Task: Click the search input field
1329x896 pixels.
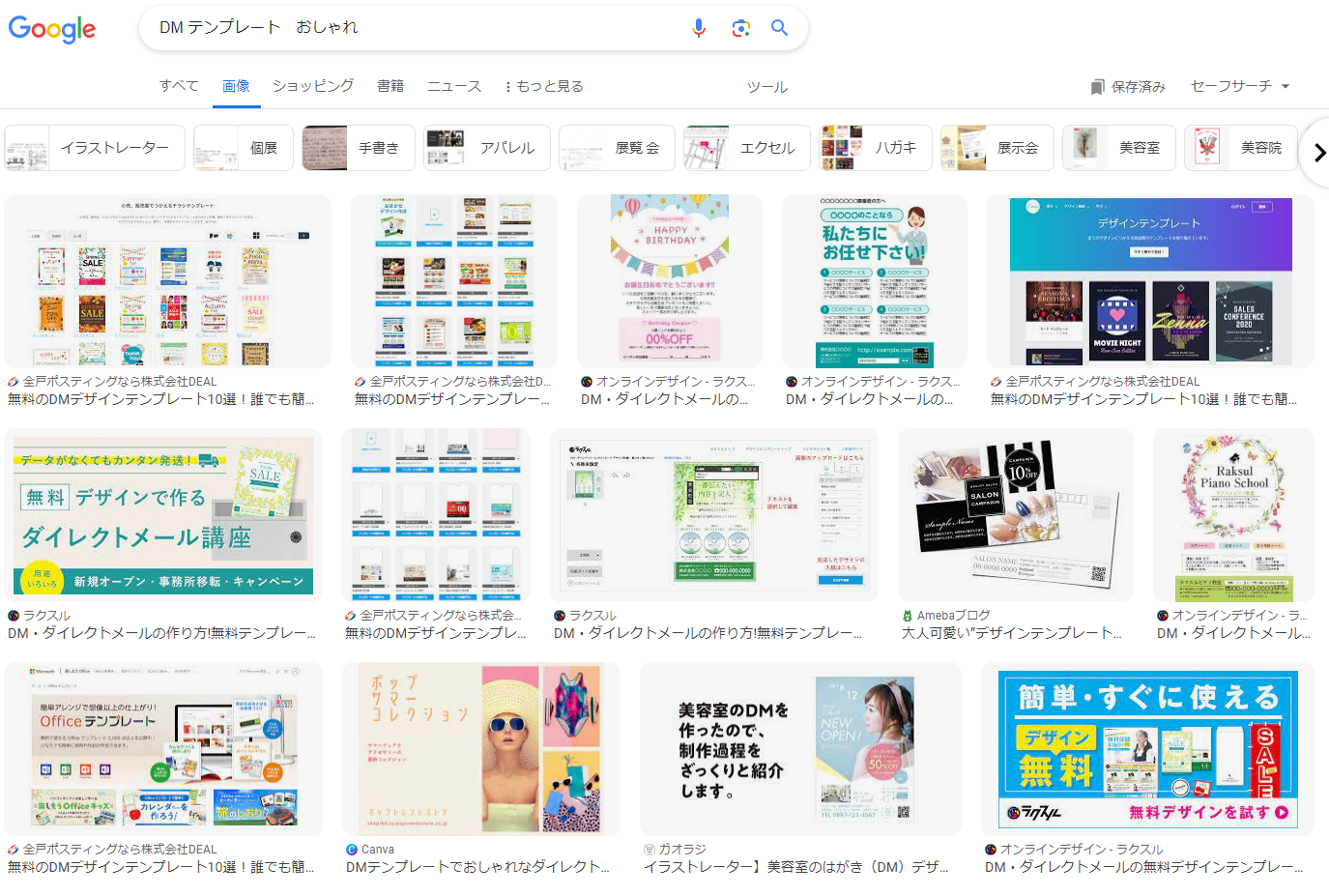Action: pos(416,28)
